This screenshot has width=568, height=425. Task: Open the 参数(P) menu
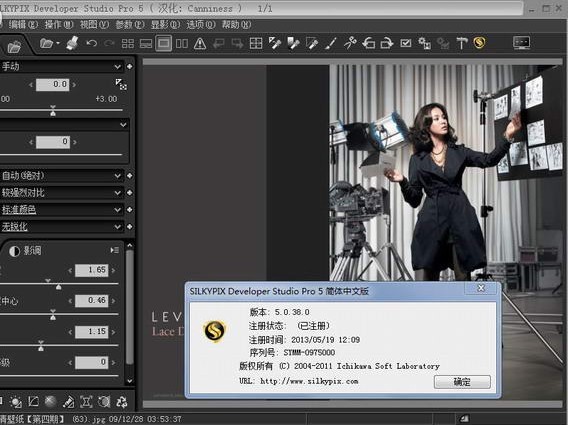pos(130,25)
